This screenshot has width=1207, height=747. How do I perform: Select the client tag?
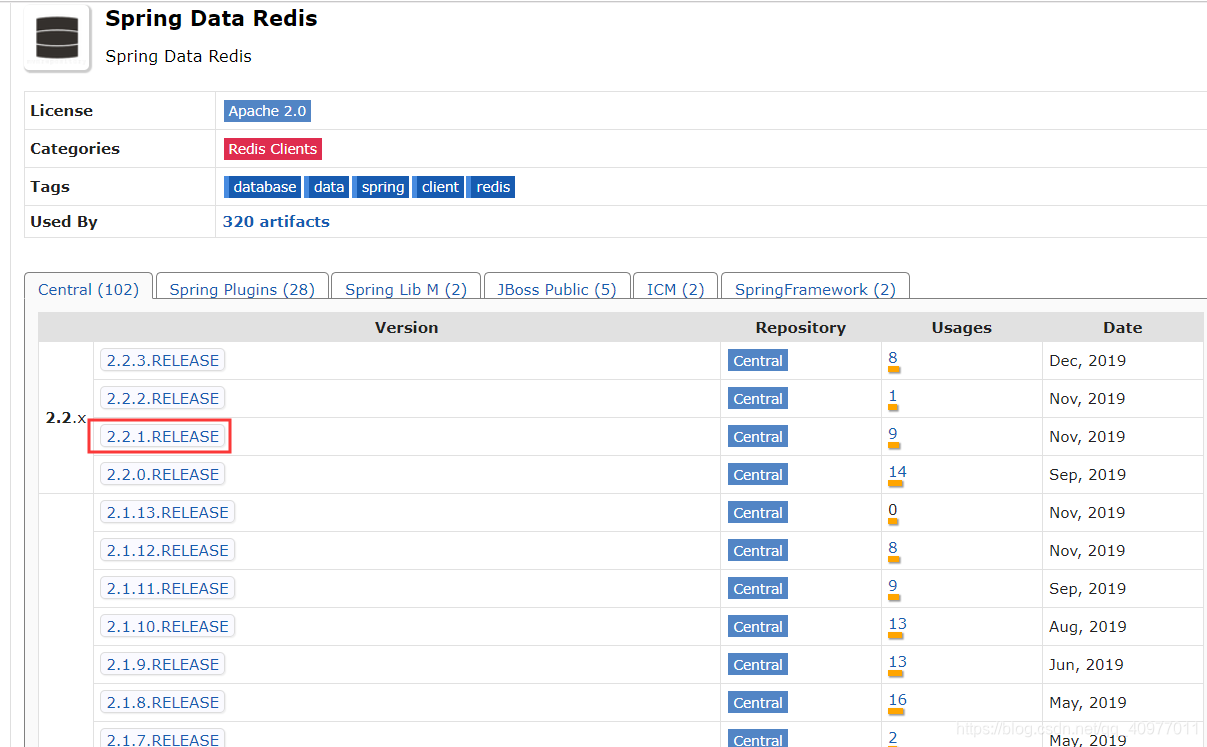pos(439,187)
